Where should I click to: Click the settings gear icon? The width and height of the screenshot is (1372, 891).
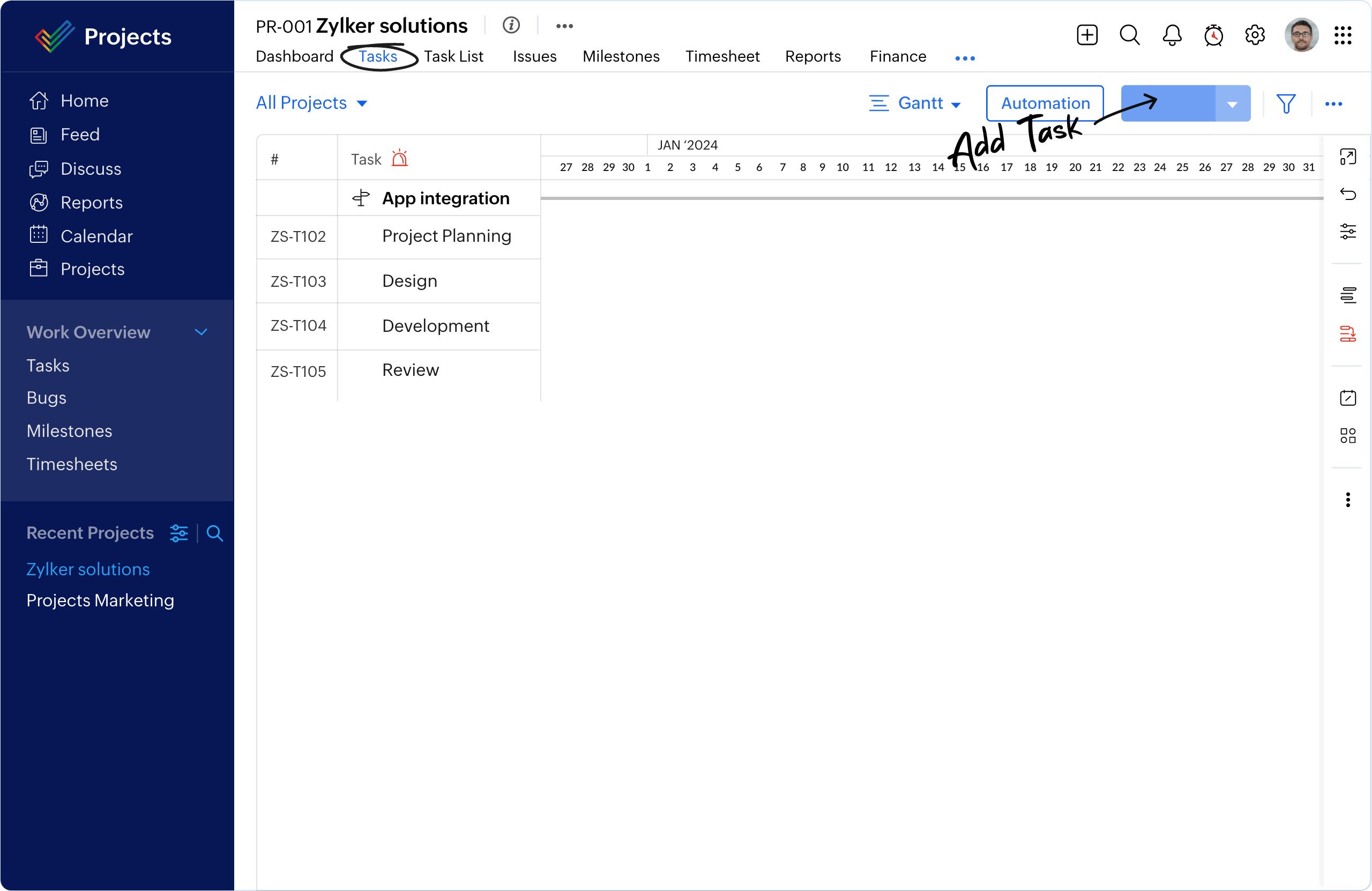pyautogui.click(x=1255, y=36)
